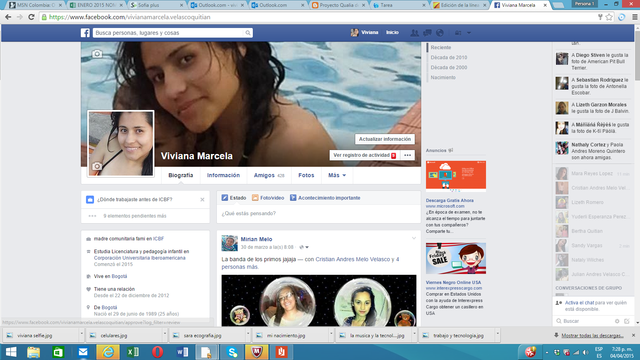
Task: Select Estado post option
Action: (x=233, y=198)
